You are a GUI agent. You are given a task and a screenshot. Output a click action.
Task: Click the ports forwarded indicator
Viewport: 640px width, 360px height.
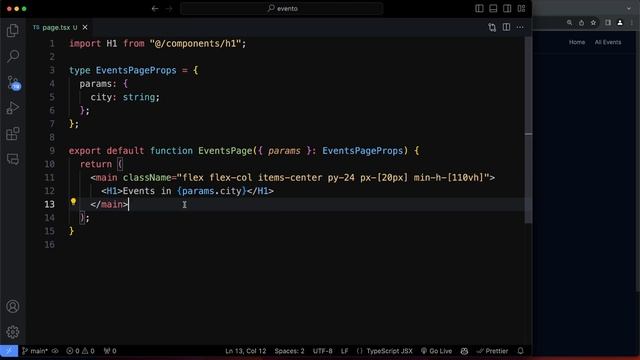pyautogui.click(x=110, y=351)
